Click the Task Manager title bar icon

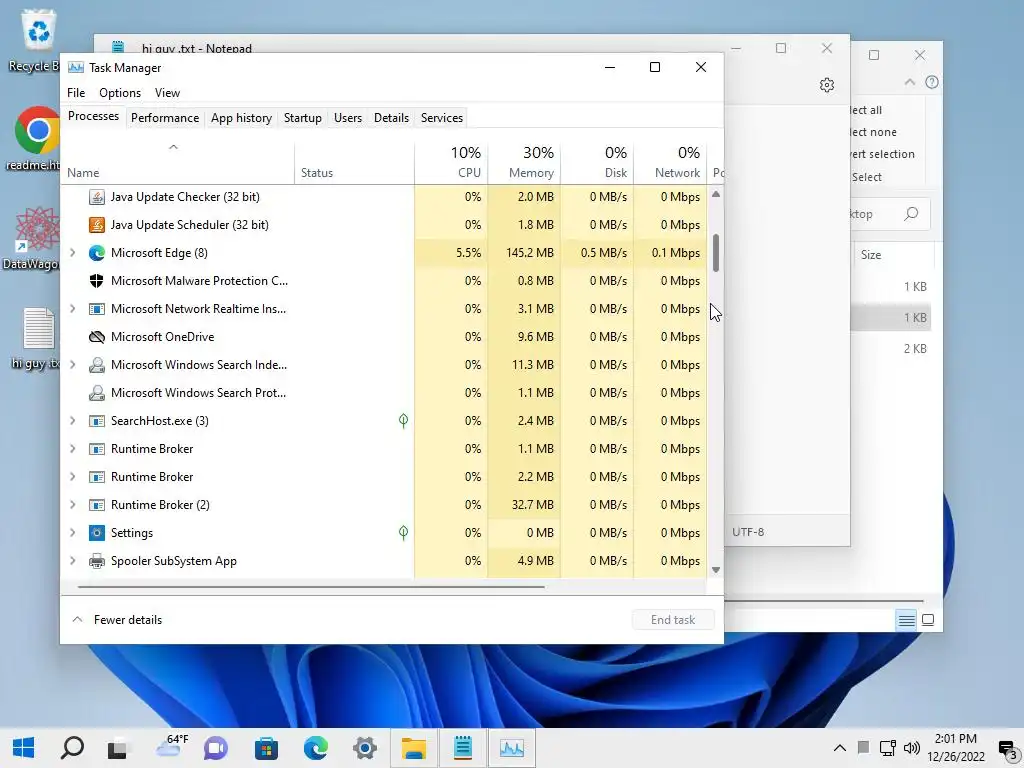click(x=76, y=67)
